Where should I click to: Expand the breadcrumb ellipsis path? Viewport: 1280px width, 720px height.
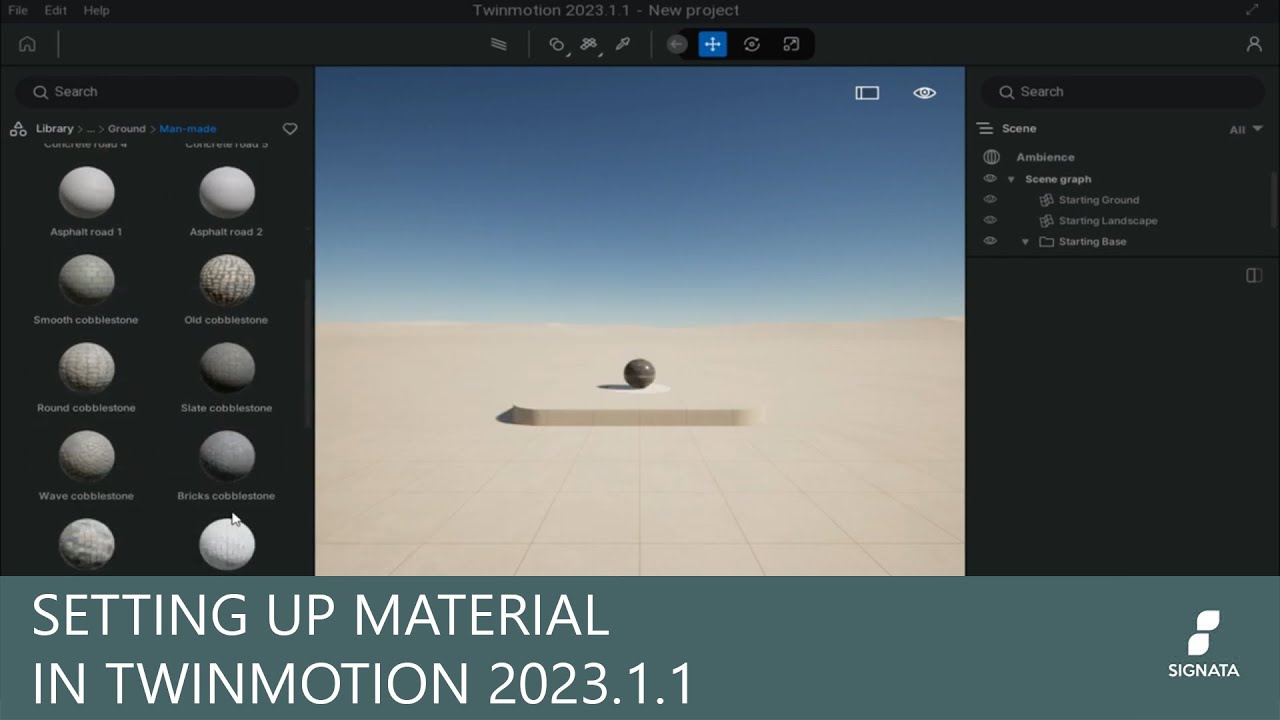(x=90, y=129)
